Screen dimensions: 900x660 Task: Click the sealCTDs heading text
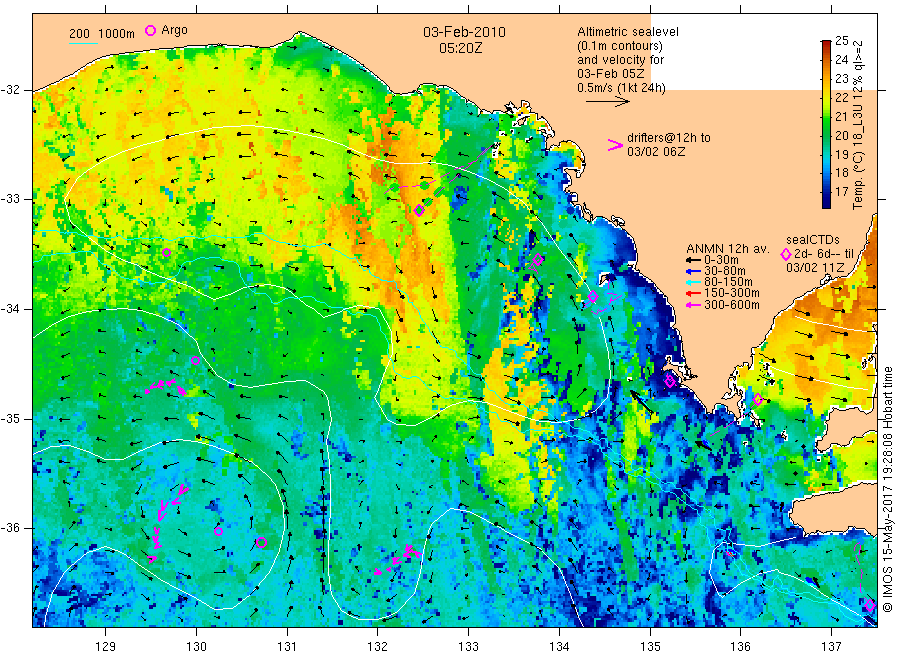[813, 240]
